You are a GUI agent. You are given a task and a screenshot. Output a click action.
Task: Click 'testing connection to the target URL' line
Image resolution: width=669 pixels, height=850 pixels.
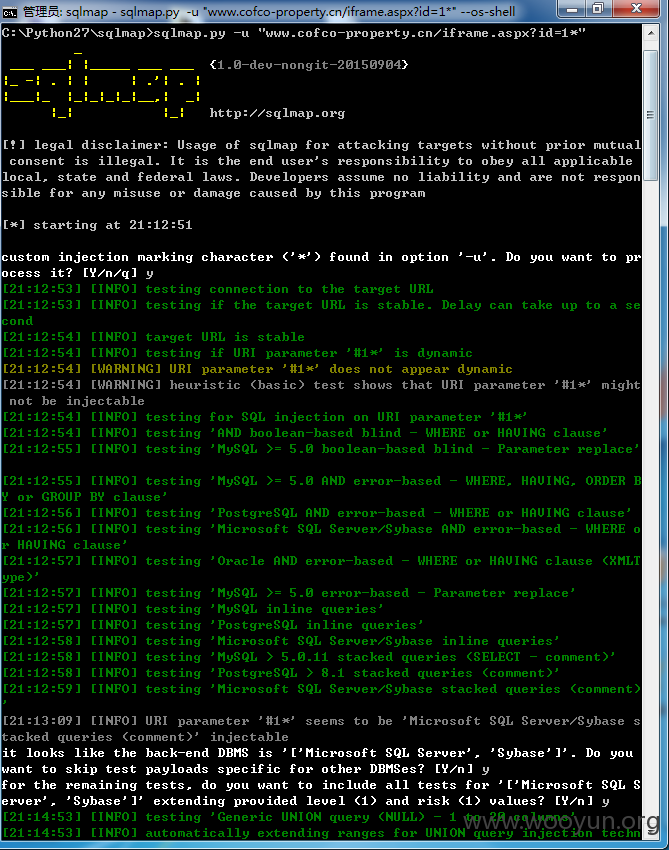pyautogui.click(x=218, y=289)
